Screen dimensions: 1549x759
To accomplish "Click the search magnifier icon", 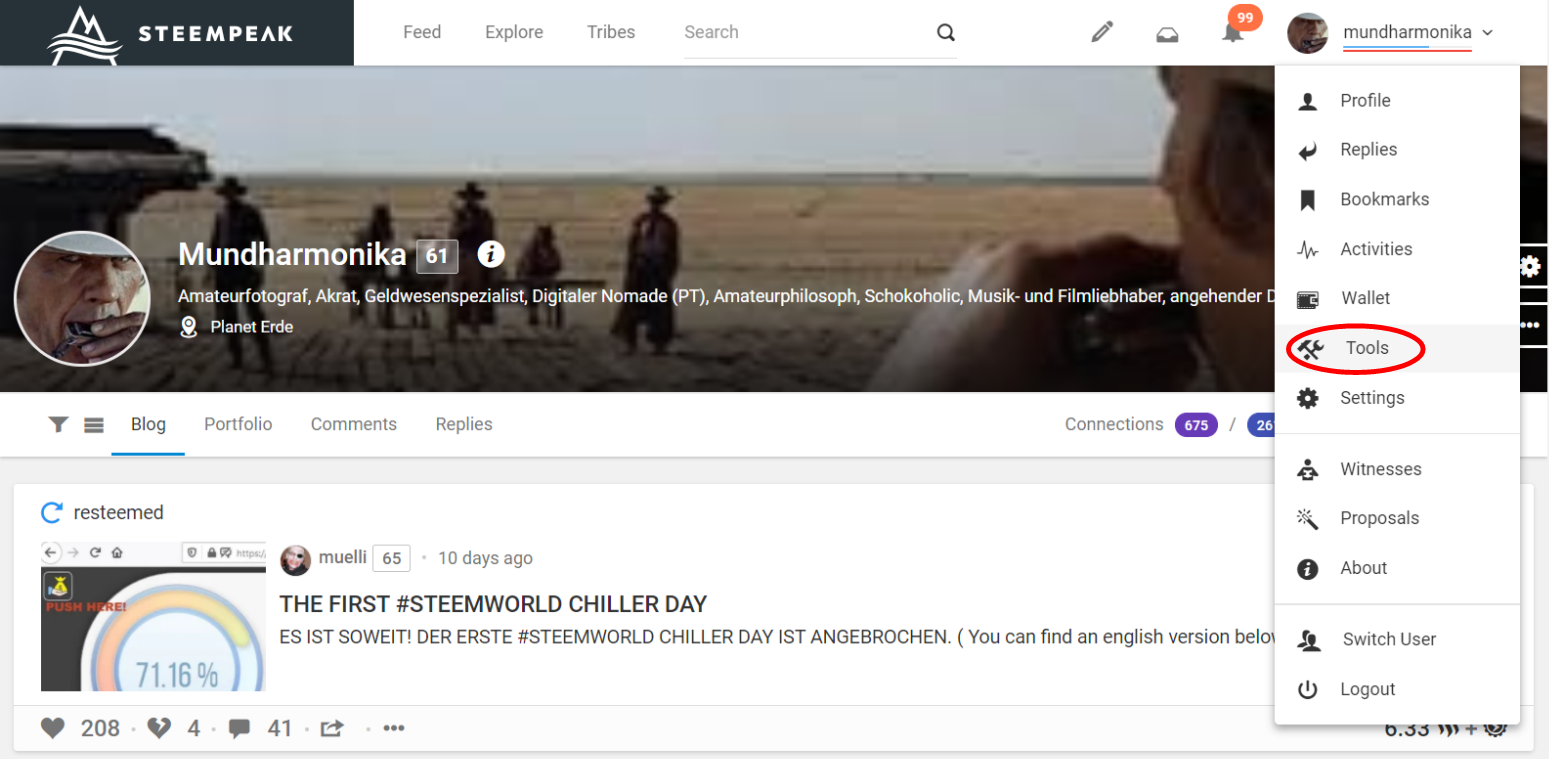I will [x=945, y=33].
